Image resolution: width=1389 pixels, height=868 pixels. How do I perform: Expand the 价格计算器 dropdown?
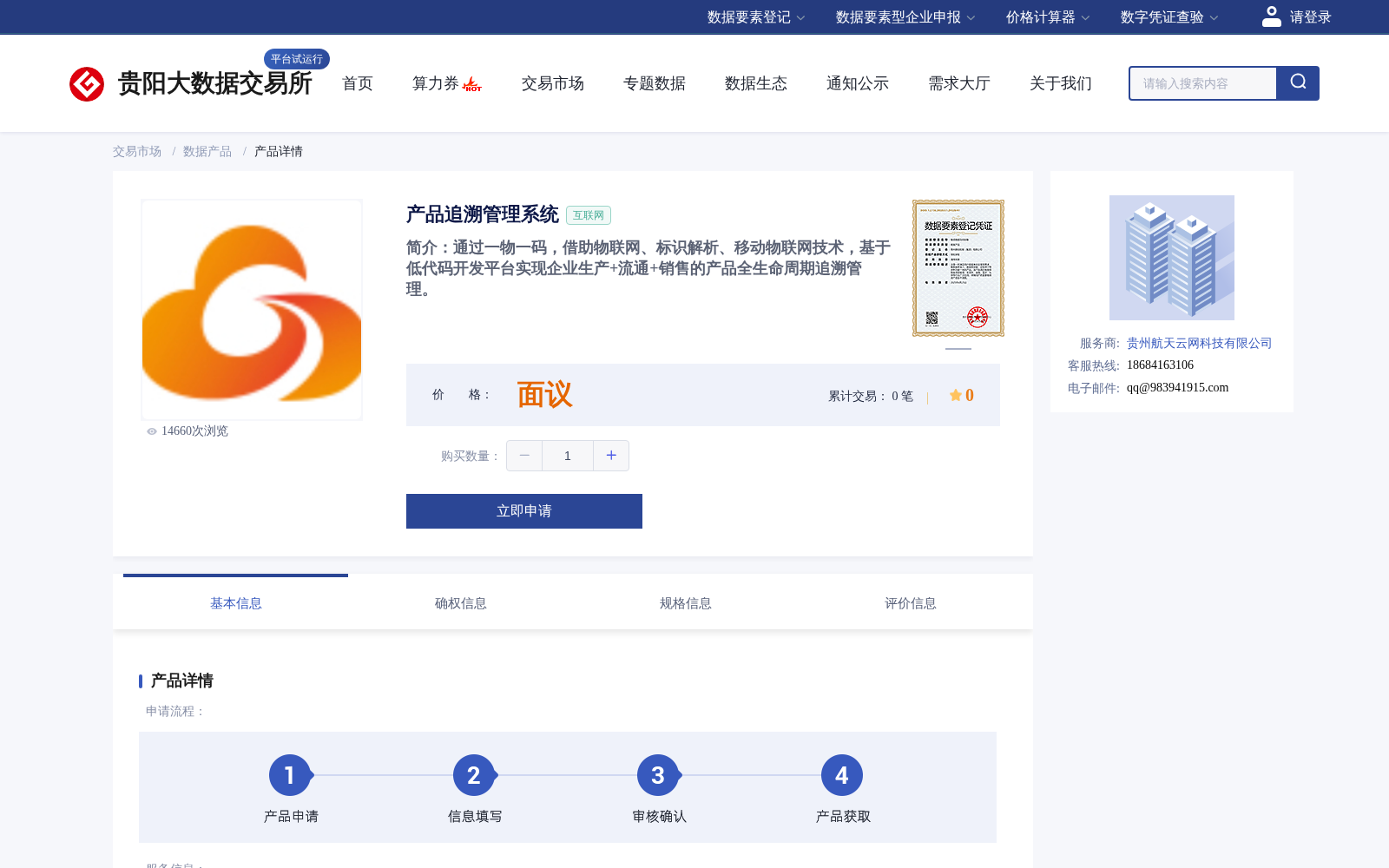click(x=1048, y=17)
